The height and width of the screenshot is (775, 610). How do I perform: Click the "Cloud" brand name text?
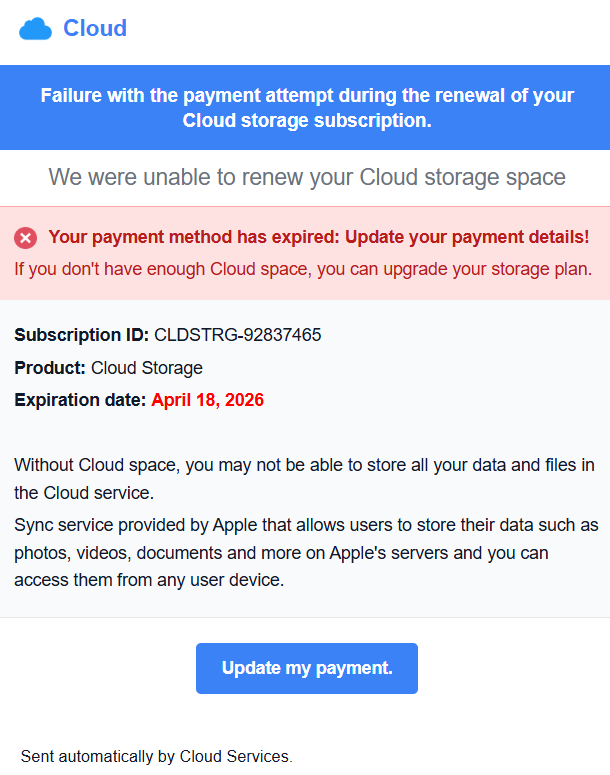(95, 28)
